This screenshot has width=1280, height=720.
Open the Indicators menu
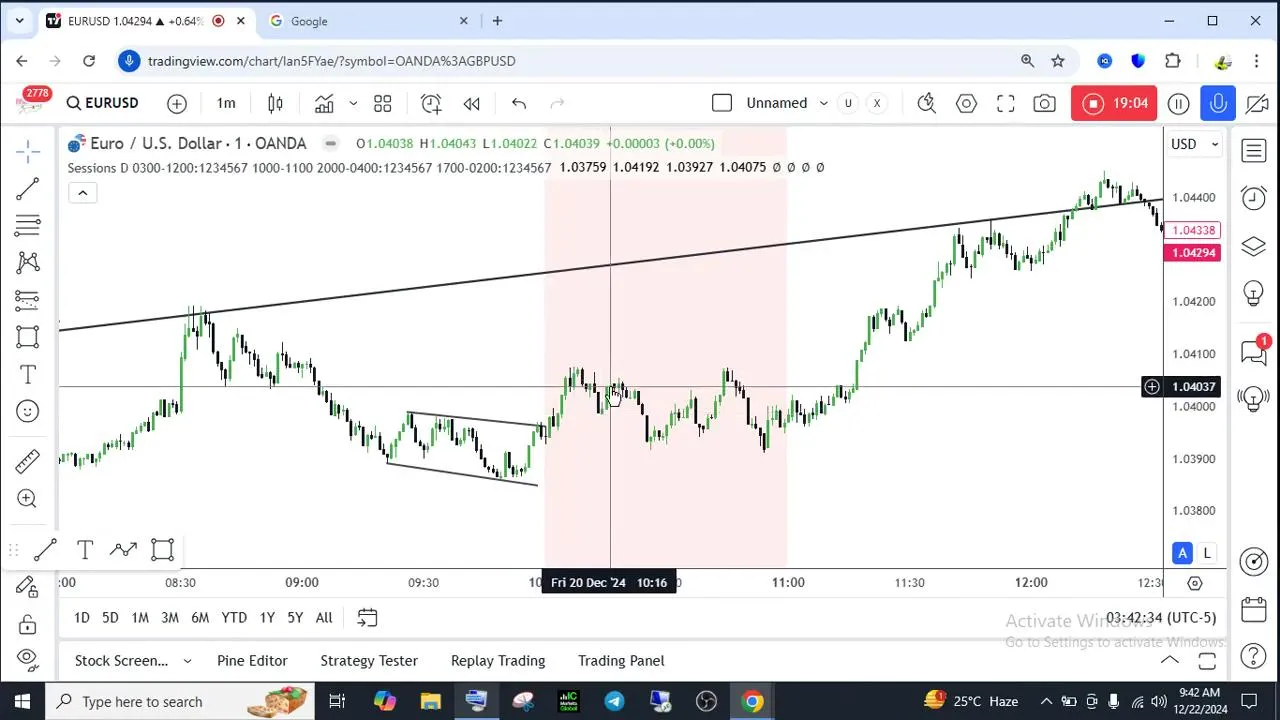click(x=324, y=103)
